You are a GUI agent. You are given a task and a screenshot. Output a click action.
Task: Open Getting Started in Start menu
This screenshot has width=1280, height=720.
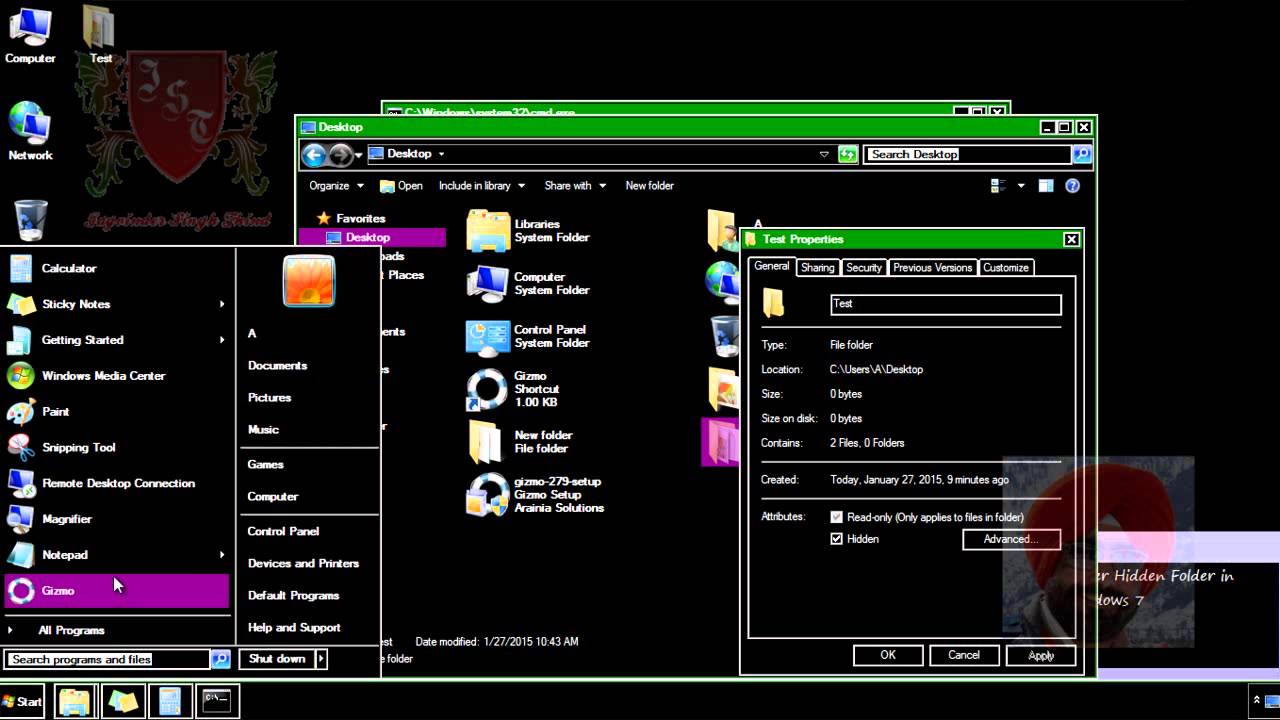click(117, 340)
